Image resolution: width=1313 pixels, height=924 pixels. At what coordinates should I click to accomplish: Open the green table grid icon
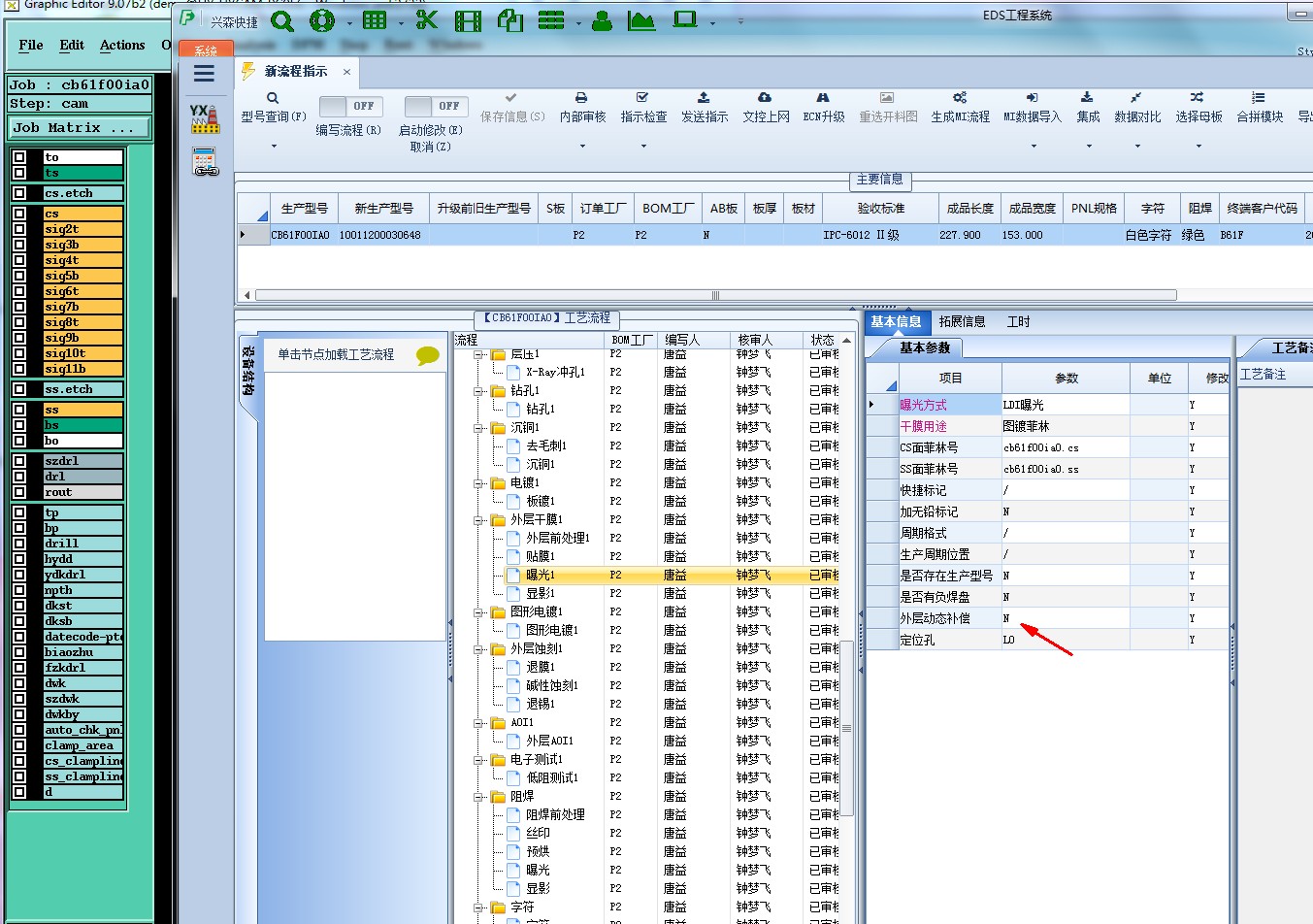click(x=375, y=20)
